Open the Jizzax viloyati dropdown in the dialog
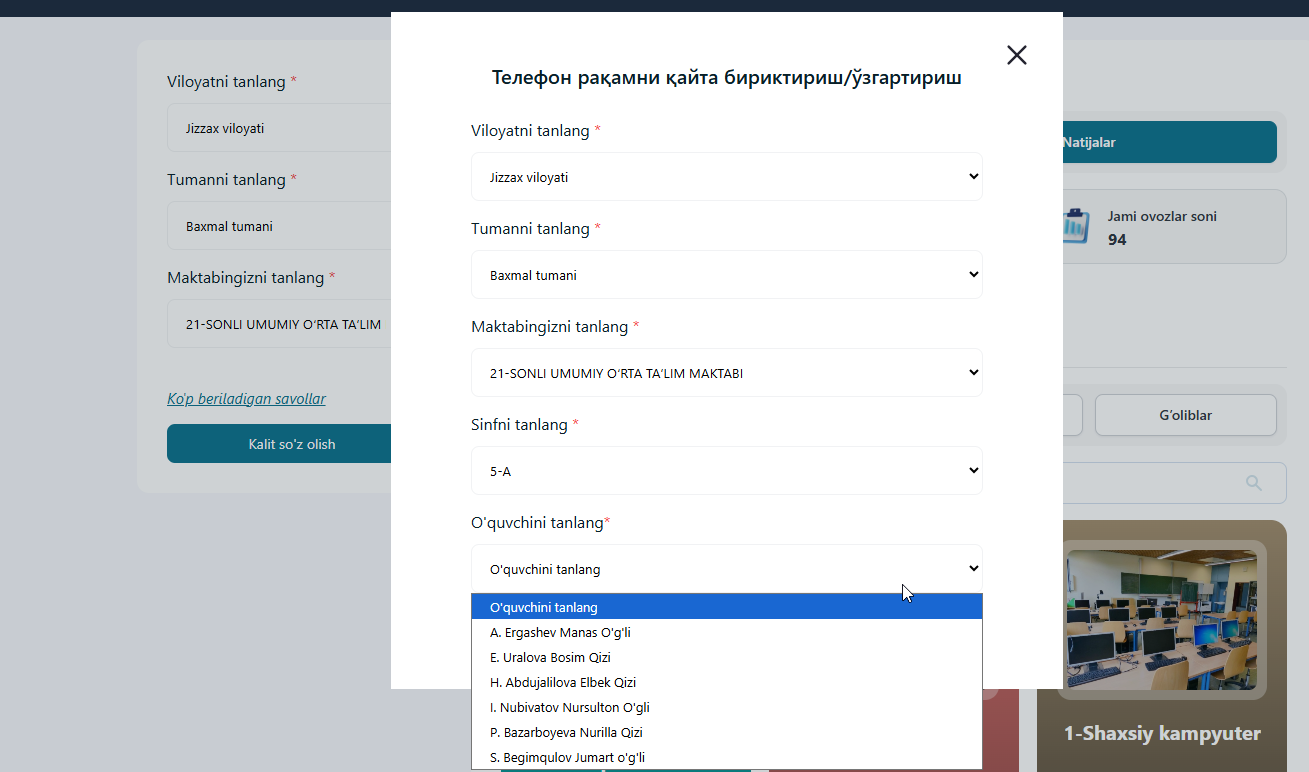The width and height of the screenshot is (1309, 772). pyautogui.click(x=727, y=177)
